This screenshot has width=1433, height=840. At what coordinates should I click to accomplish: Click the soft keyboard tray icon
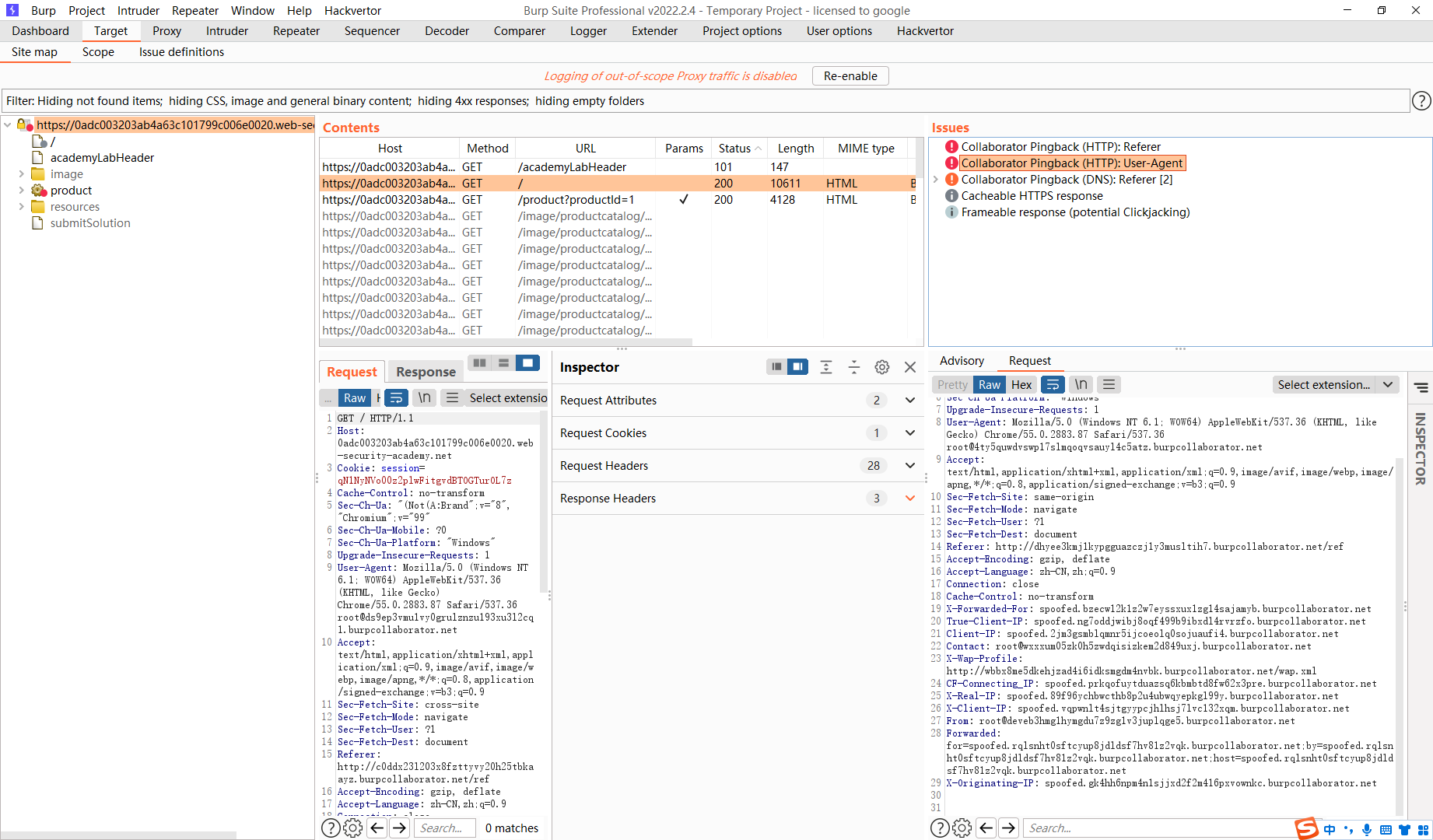[x=1386, y=830]
